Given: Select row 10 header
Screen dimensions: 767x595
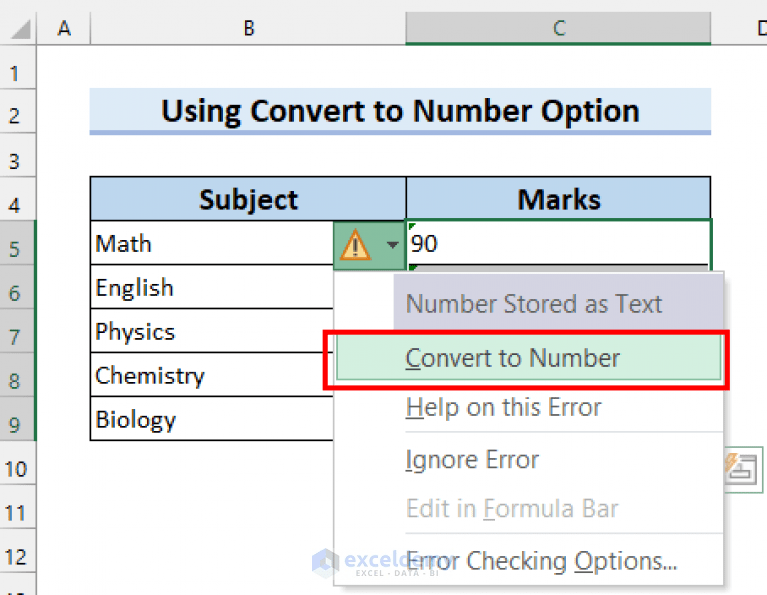Looking at the screenshot, I should coord(18,463).
